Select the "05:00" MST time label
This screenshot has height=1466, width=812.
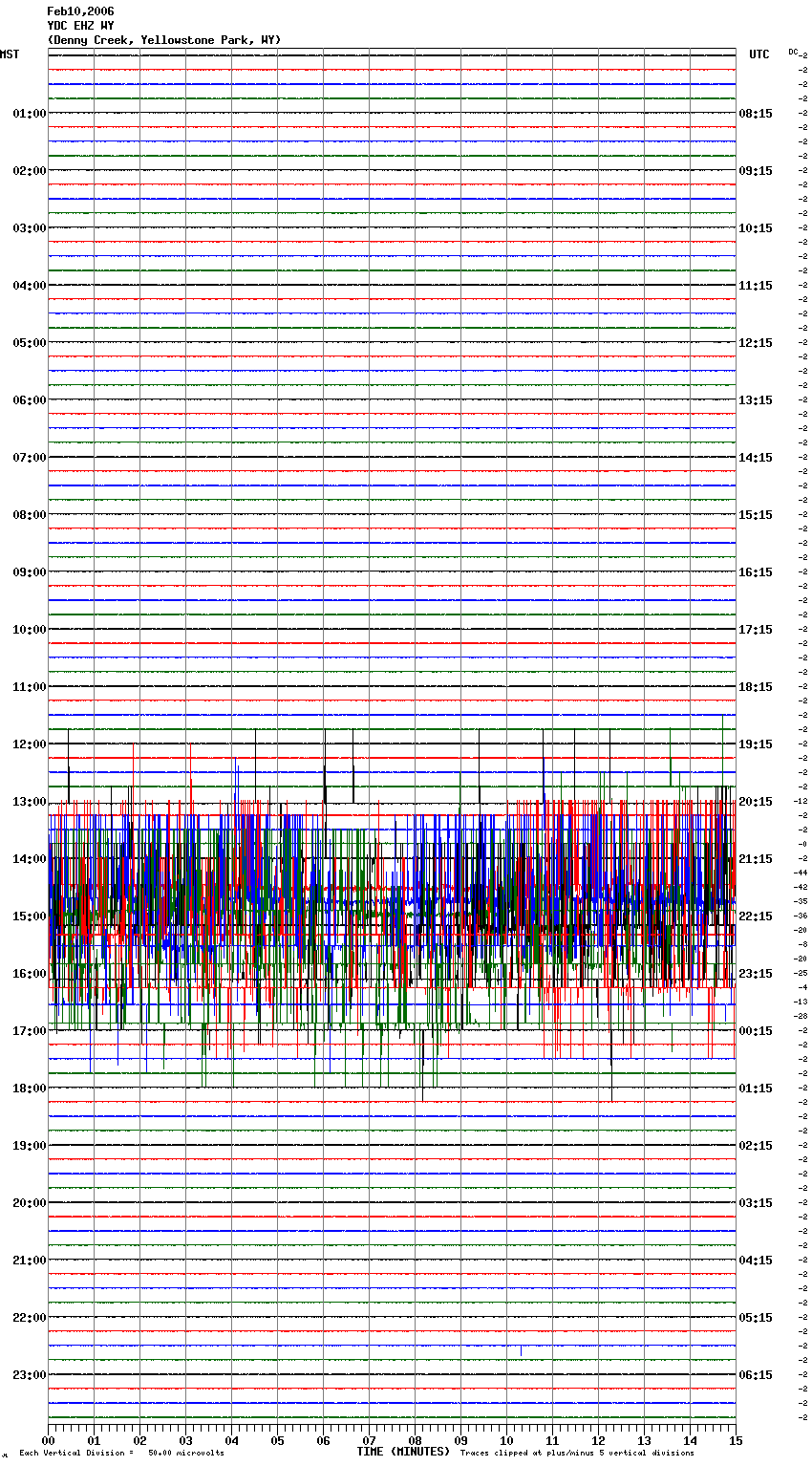[x=30, y=343]
